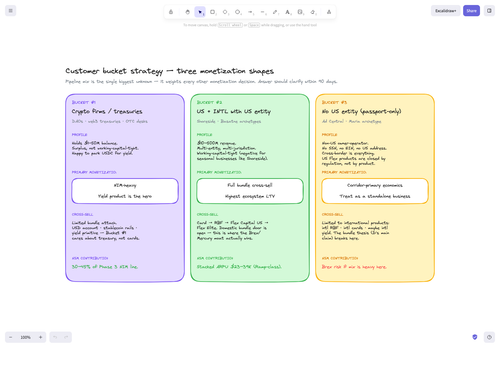Select the Text tool
The image size is (500, 375).
tap(288, 12)
